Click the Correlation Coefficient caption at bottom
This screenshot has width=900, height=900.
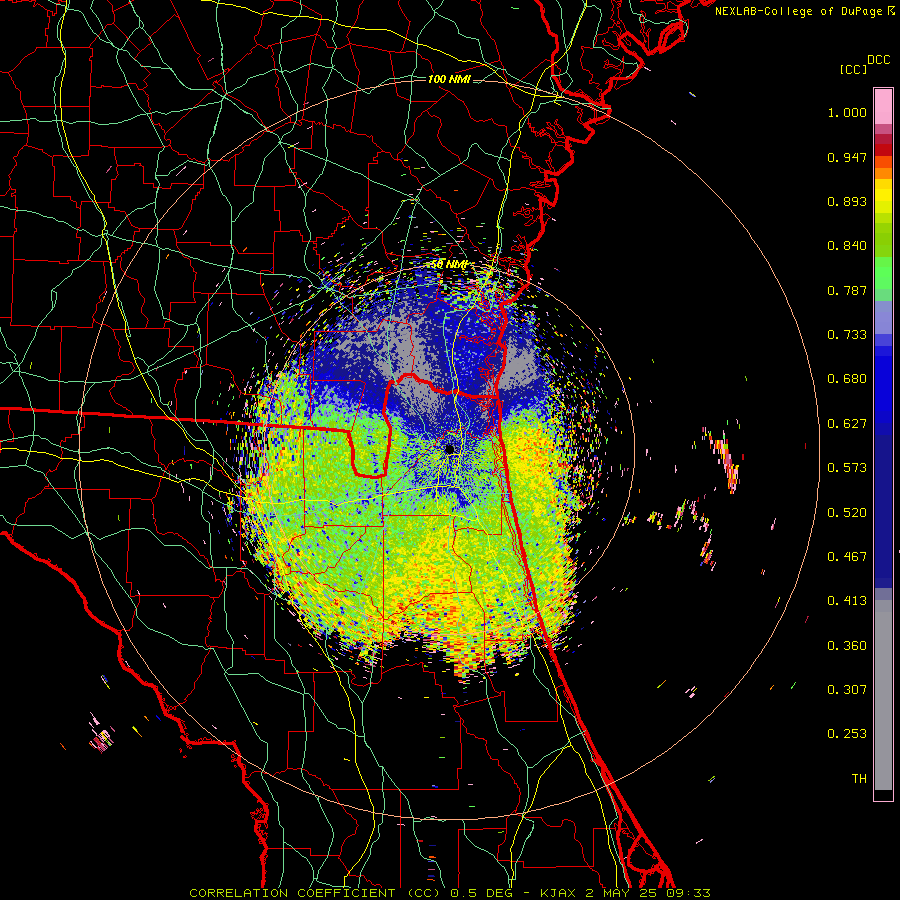450,893
